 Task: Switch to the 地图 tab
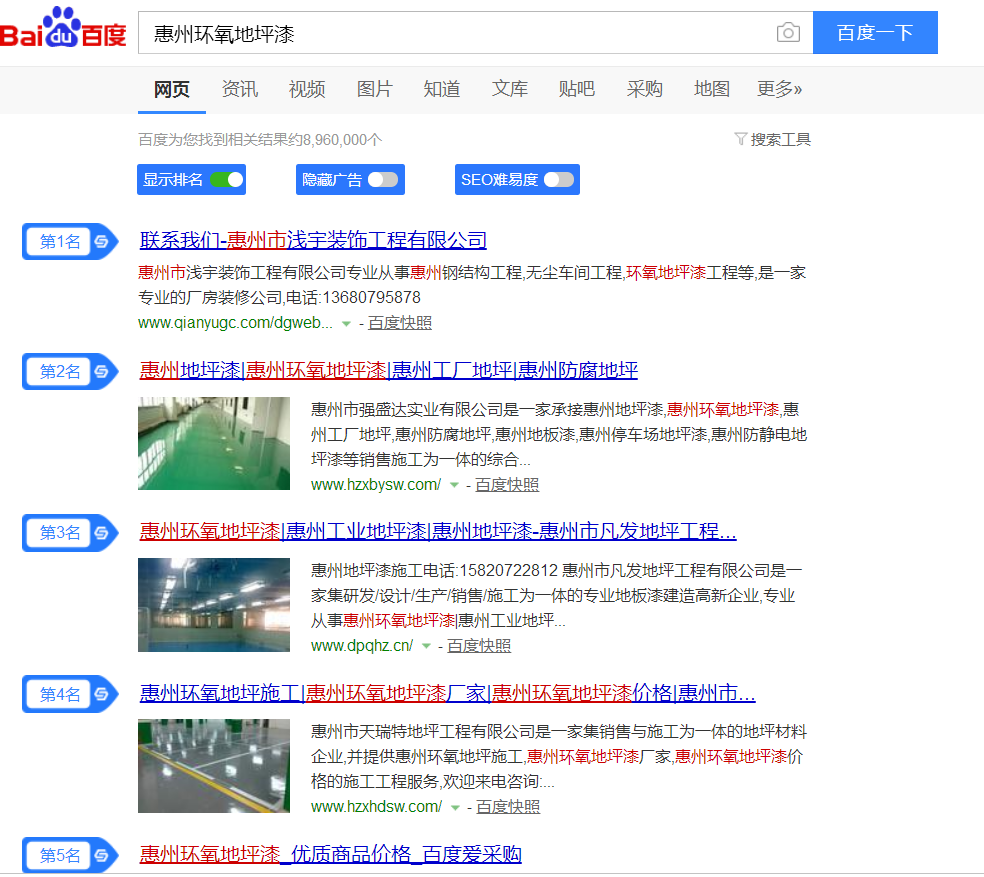[712, 89]
